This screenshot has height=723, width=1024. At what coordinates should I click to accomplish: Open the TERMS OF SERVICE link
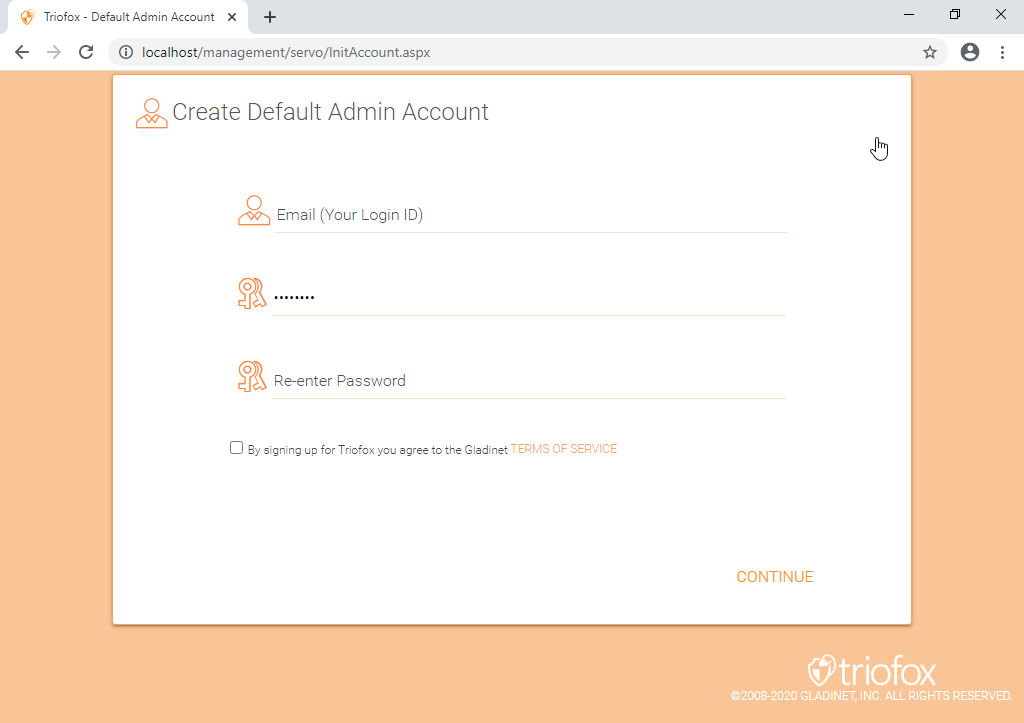pos(564,449)
